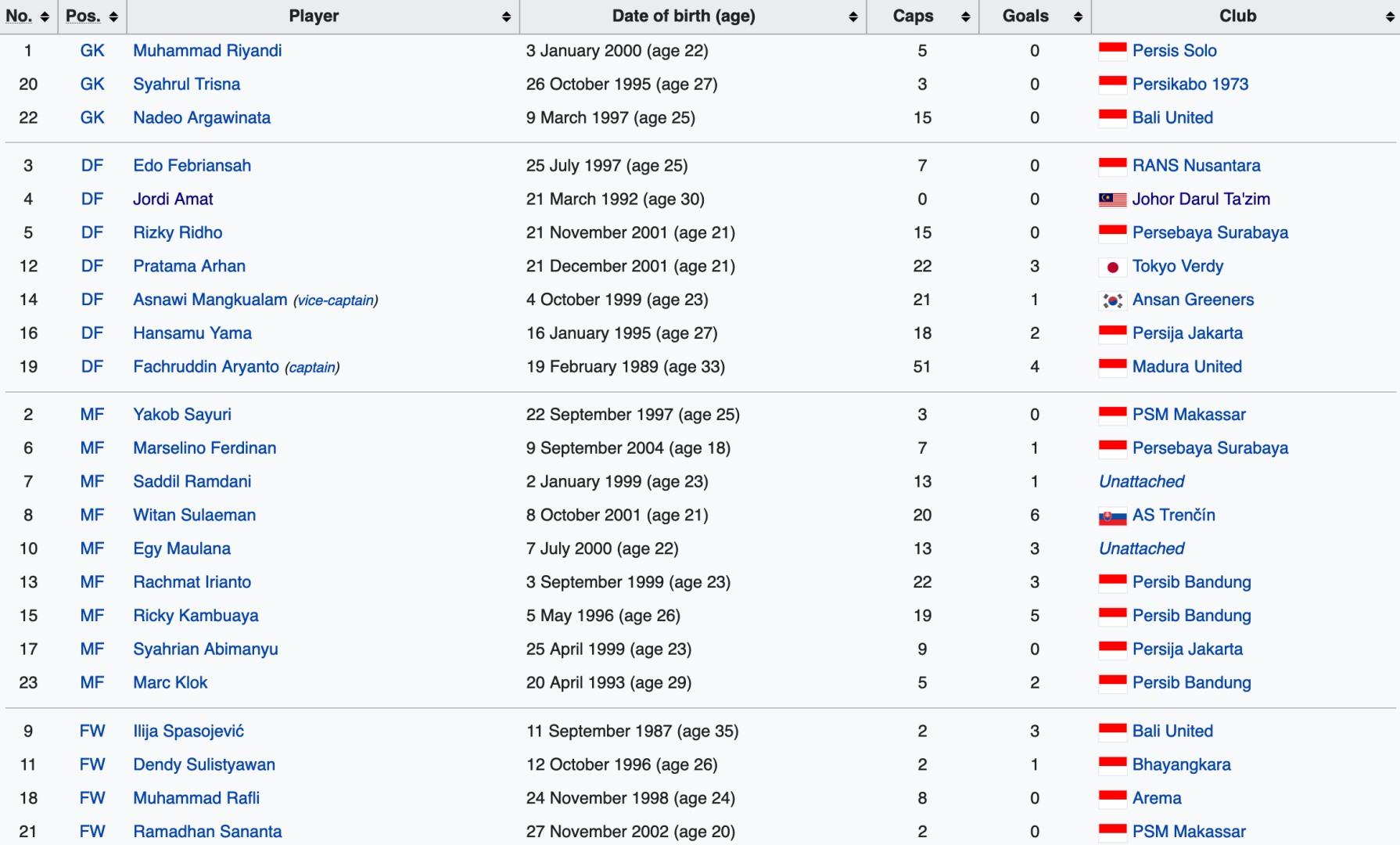
Task: Click the Malaysia flag beside Johor Darul Ta'zim
Action: (1112, 200)
